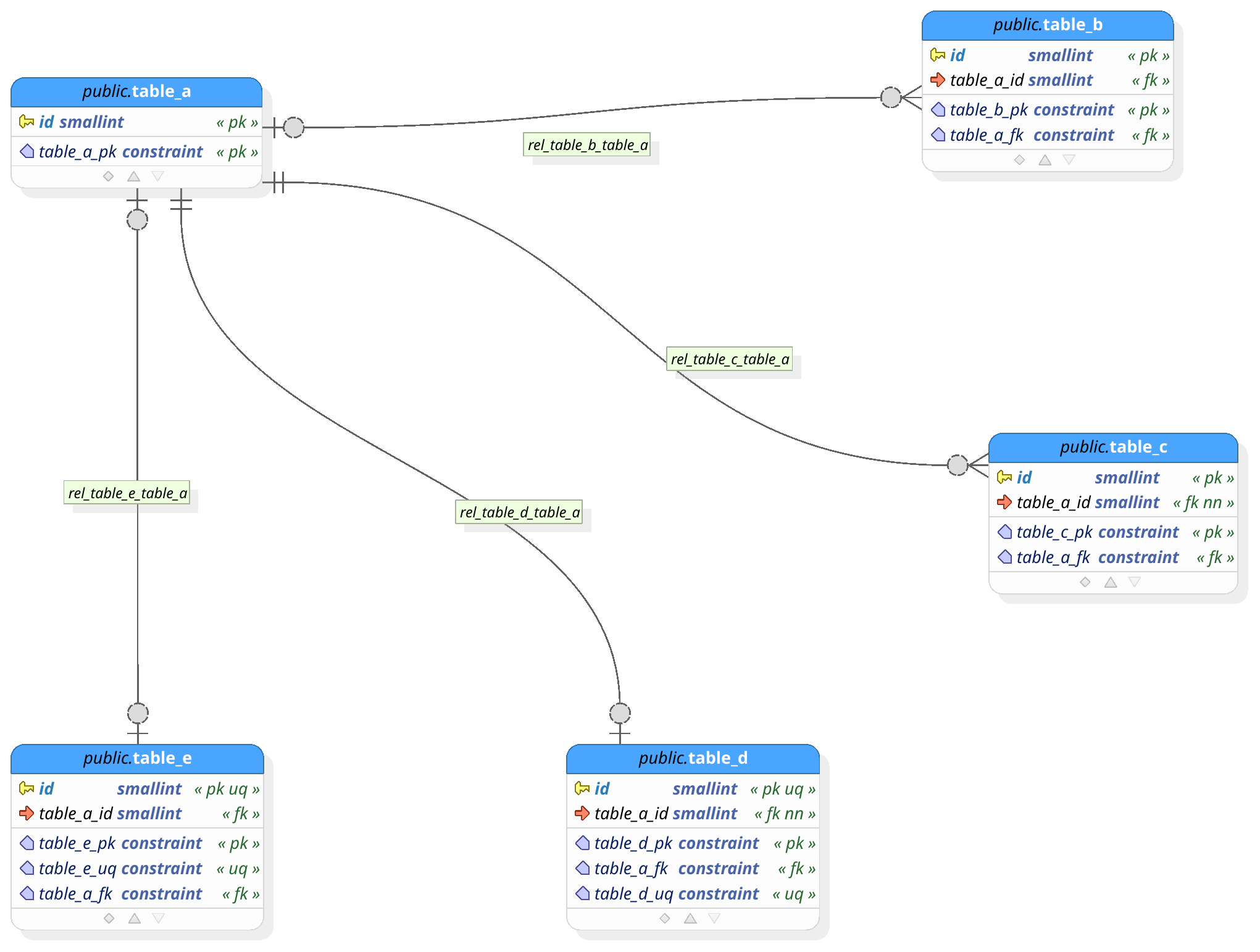The width and height of the screenshot is (1260, 952).
Task: Click the constraint icon for table_e_uq
Action: 27,868
